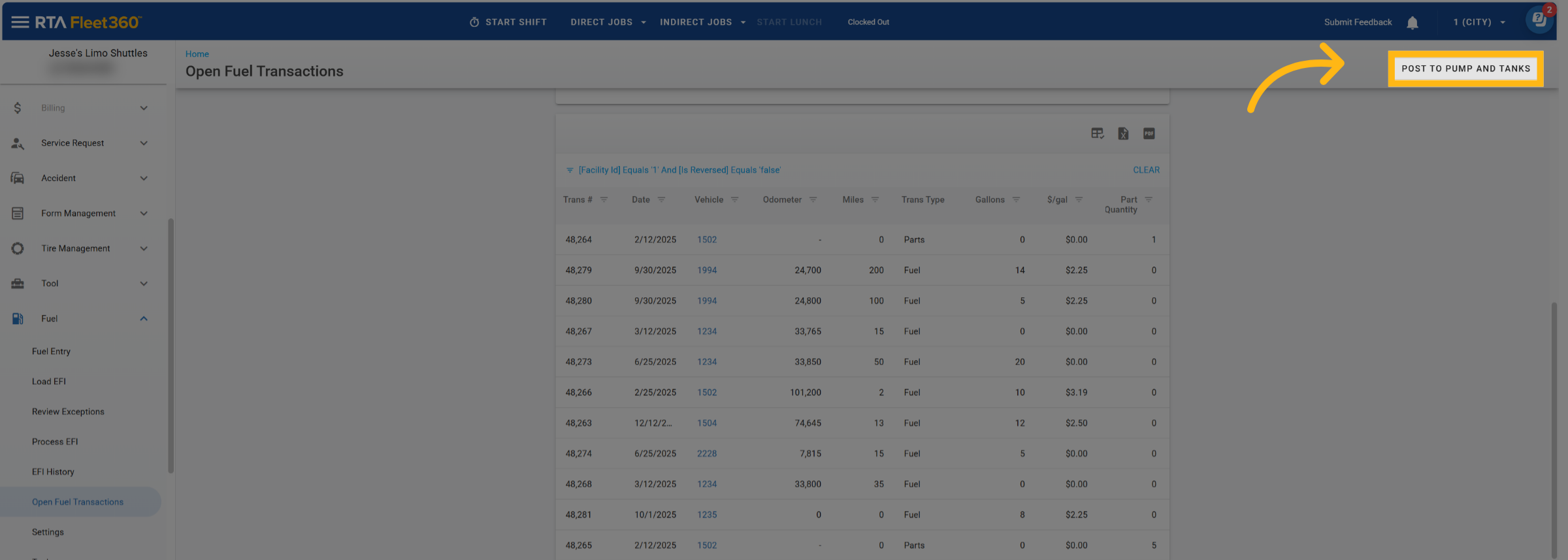Open filter for Vehicle column
Screen dimensions: 1568x560
(x=734, y=200)
